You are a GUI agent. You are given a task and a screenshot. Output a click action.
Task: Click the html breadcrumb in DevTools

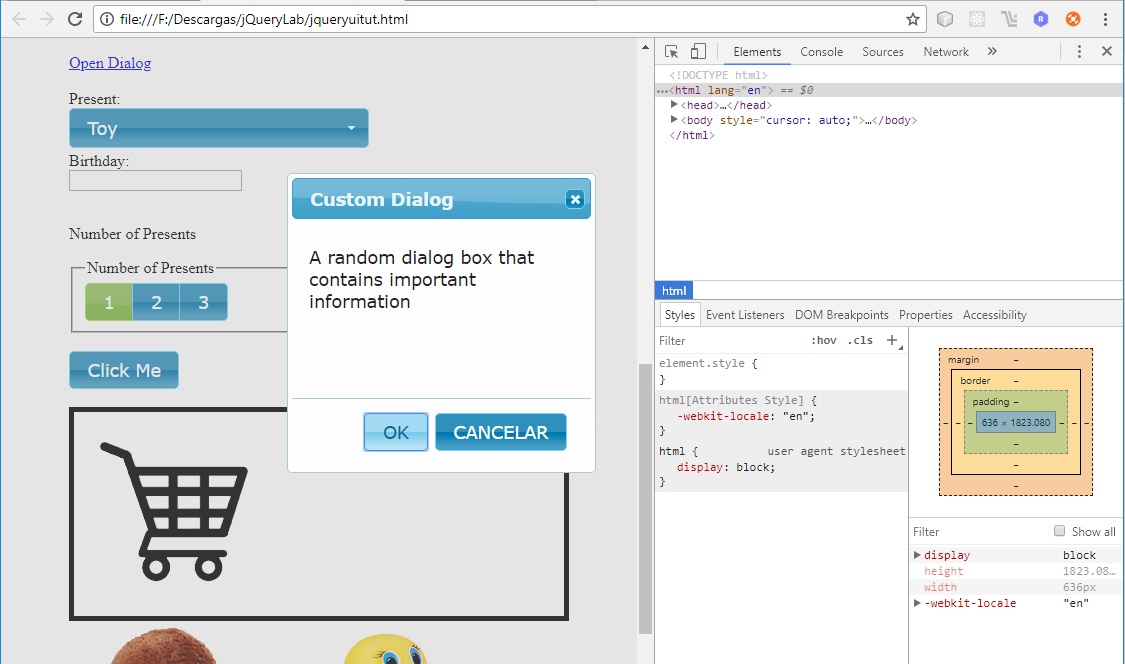pyautogui.click(x=674, y=291)
